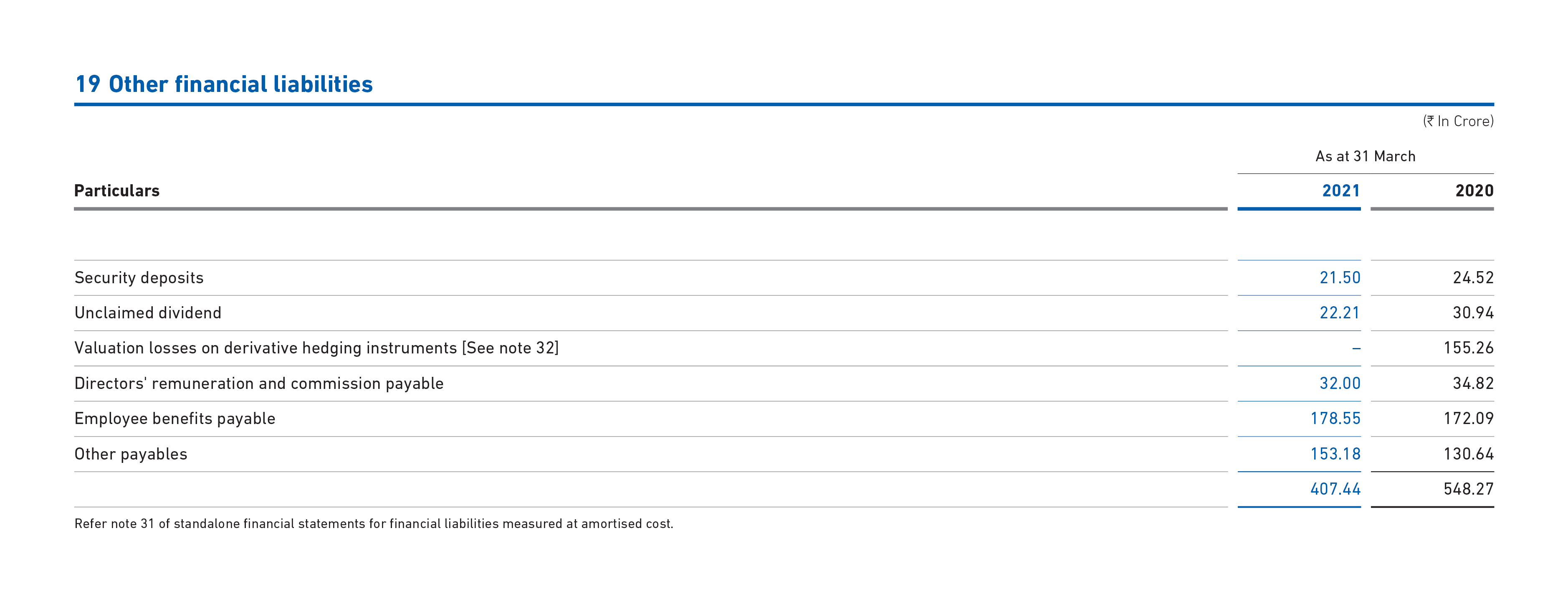Click the '(₹ In Crore)' unit label
Image resolution: width=1568 pixels, height=602 pixels.
click(1458, 121)
